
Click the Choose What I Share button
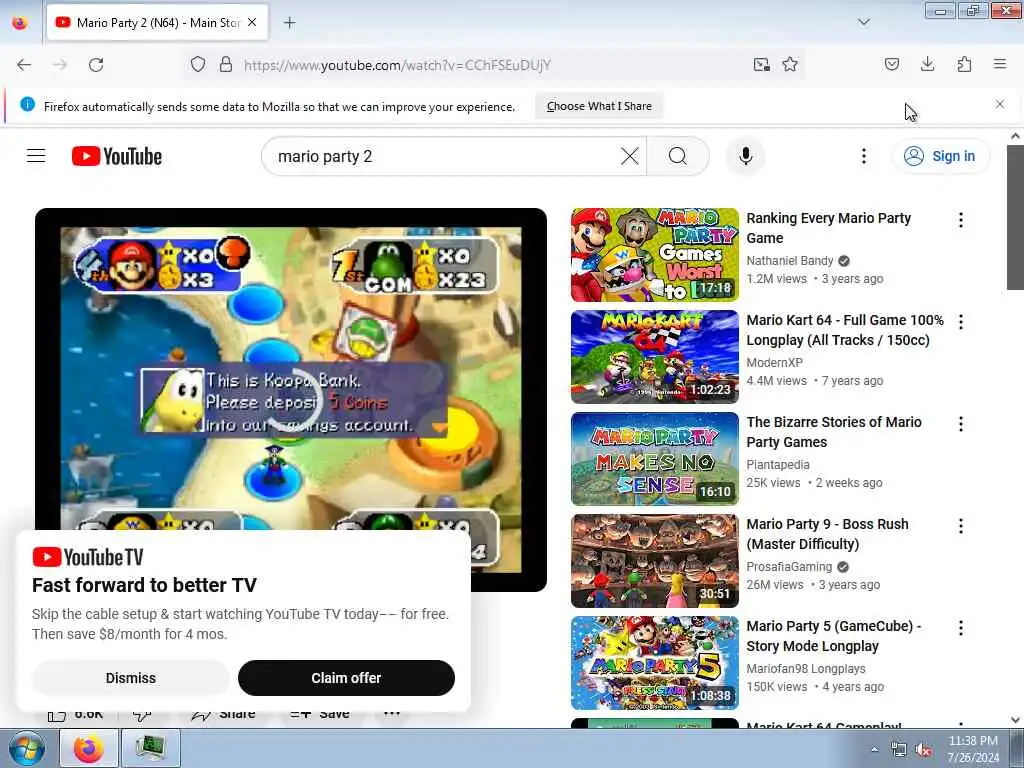599,106
